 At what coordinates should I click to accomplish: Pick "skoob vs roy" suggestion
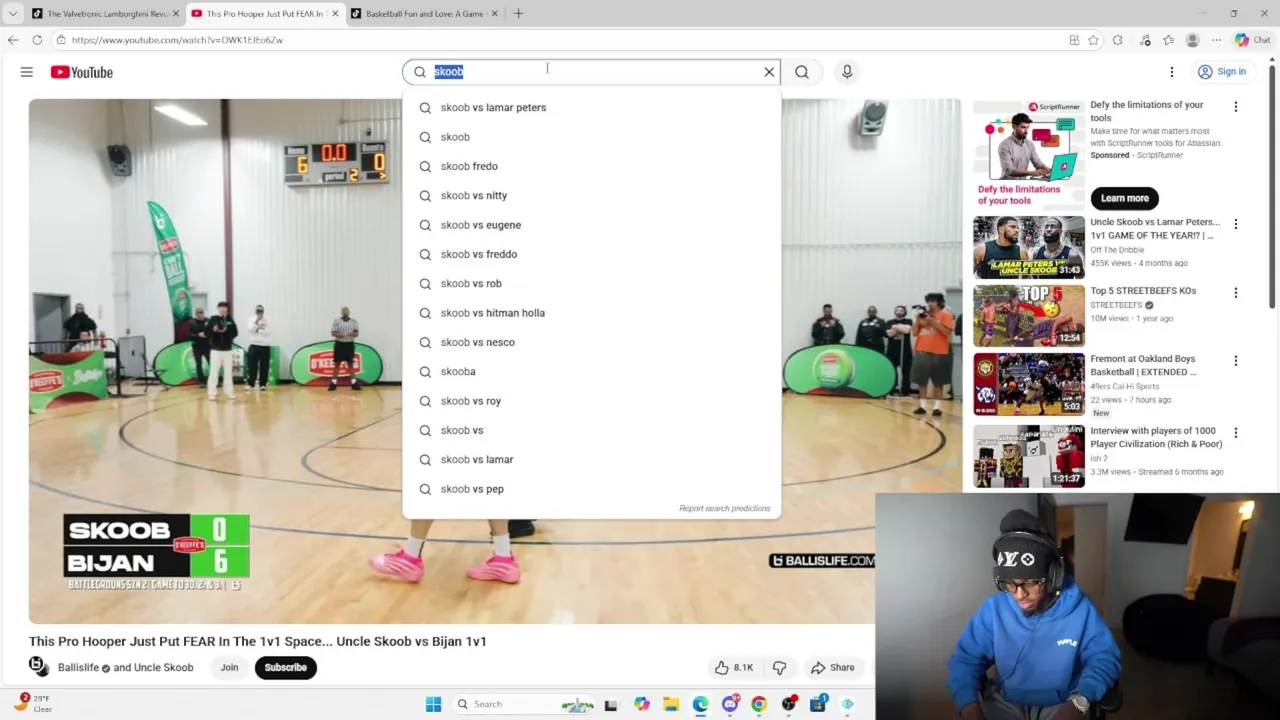coord(592,401)
